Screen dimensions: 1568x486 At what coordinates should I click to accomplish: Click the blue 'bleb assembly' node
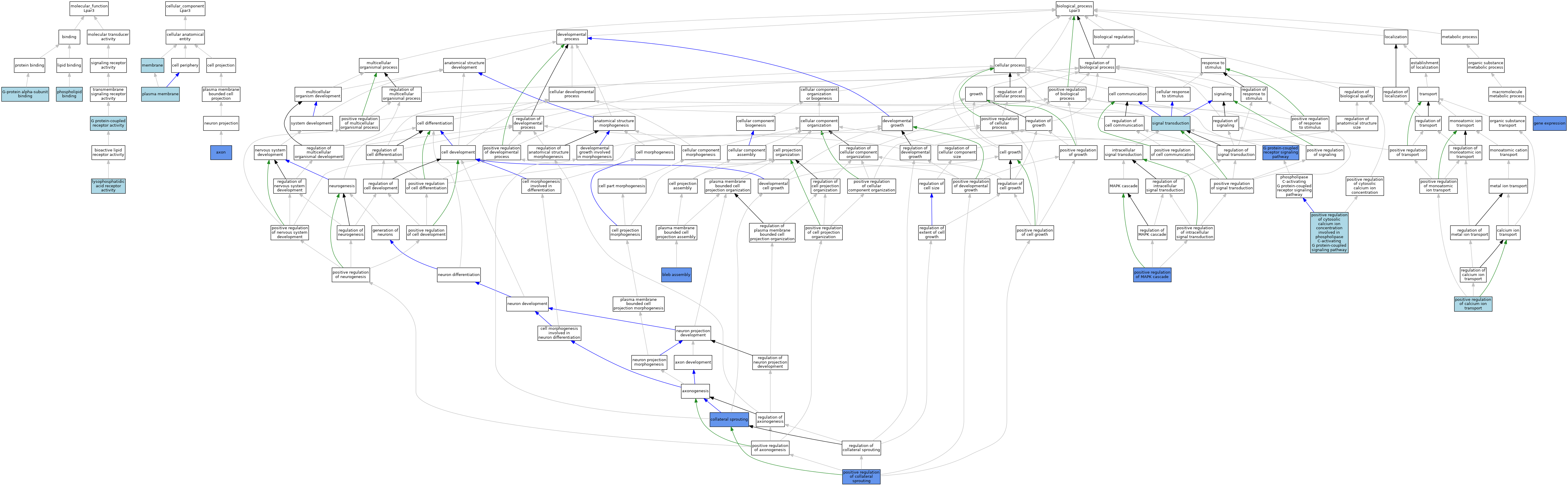[x=676, y=275]
